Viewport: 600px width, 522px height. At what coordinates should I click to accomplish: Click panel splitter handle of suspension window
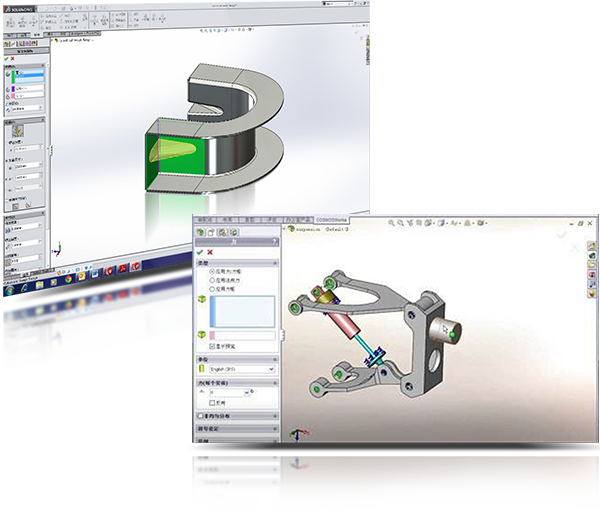point(283,335)
